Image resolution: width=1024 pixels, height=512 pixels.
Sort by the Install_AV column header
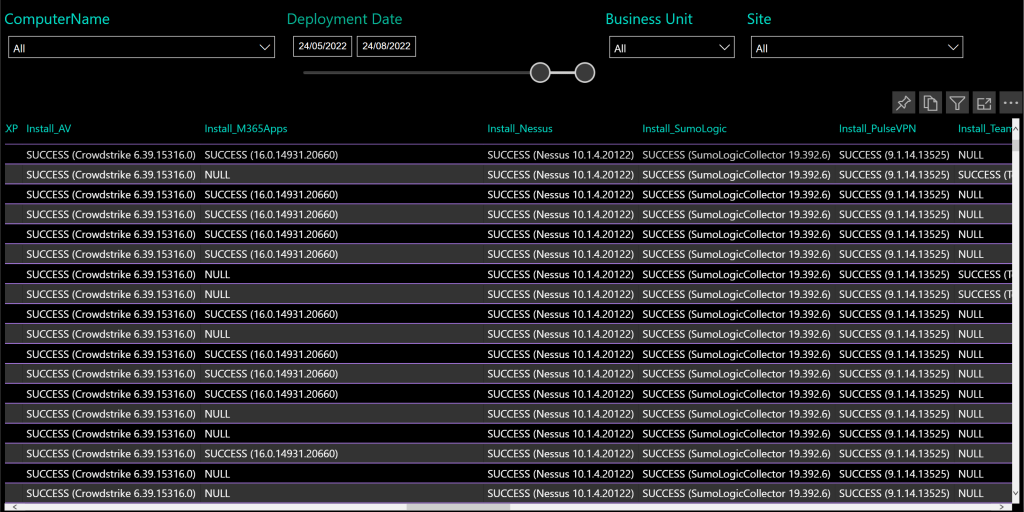(49, 129)
